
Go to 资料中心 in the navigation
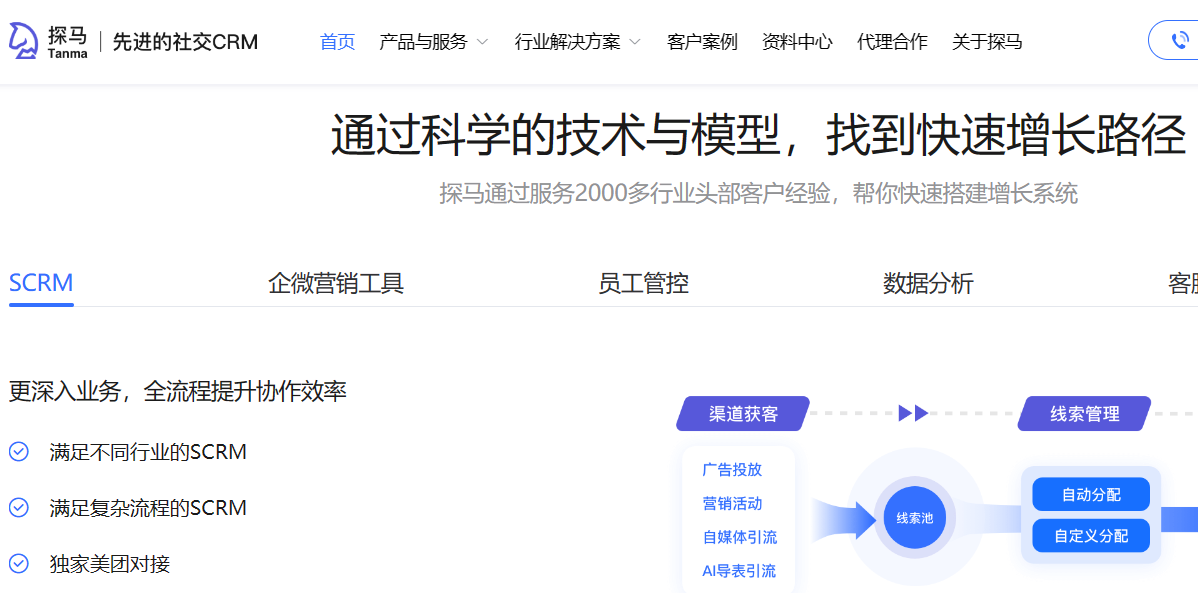797,42
